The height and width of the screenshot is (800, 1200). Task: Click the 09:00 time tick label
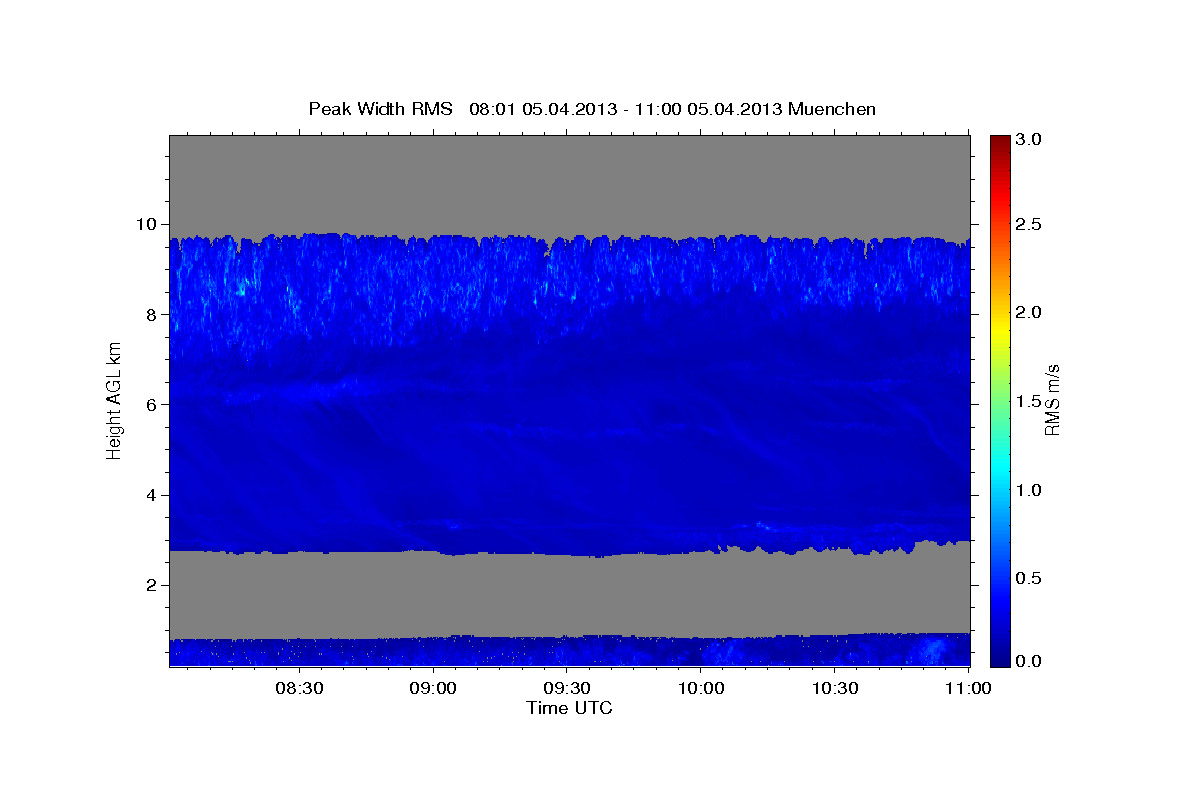coord(433,688)
